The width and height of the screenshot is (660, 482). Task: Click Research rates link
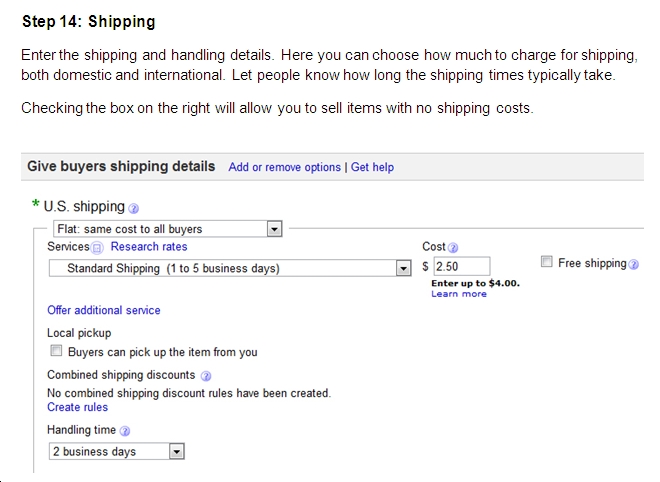pos(149,247)
